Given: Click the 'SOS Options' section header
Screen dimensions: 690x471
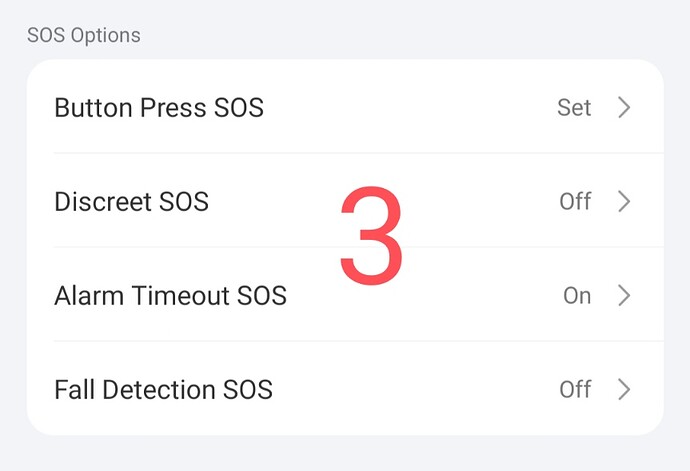Looking at the screenshot, I should tap(84, 36).
